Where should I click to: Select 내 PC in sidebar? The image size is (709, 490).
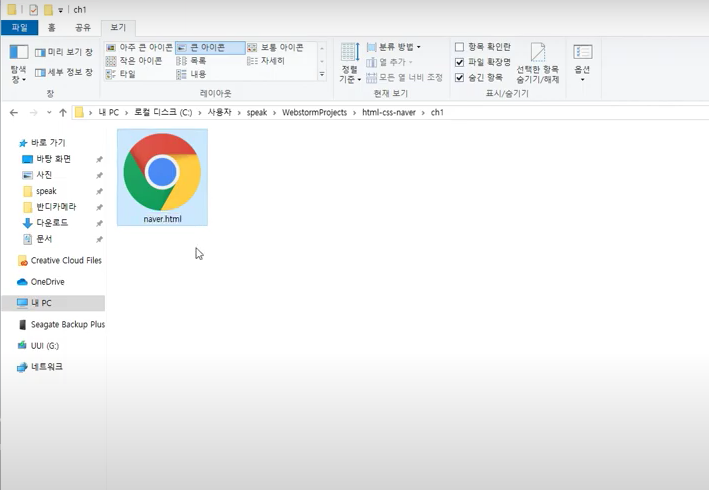(x=53, y=303)
